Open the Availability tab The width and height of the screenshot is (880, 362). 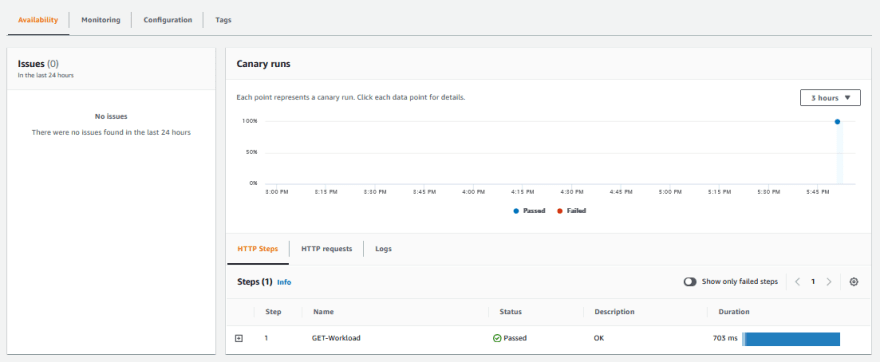(x=38, y=20)
